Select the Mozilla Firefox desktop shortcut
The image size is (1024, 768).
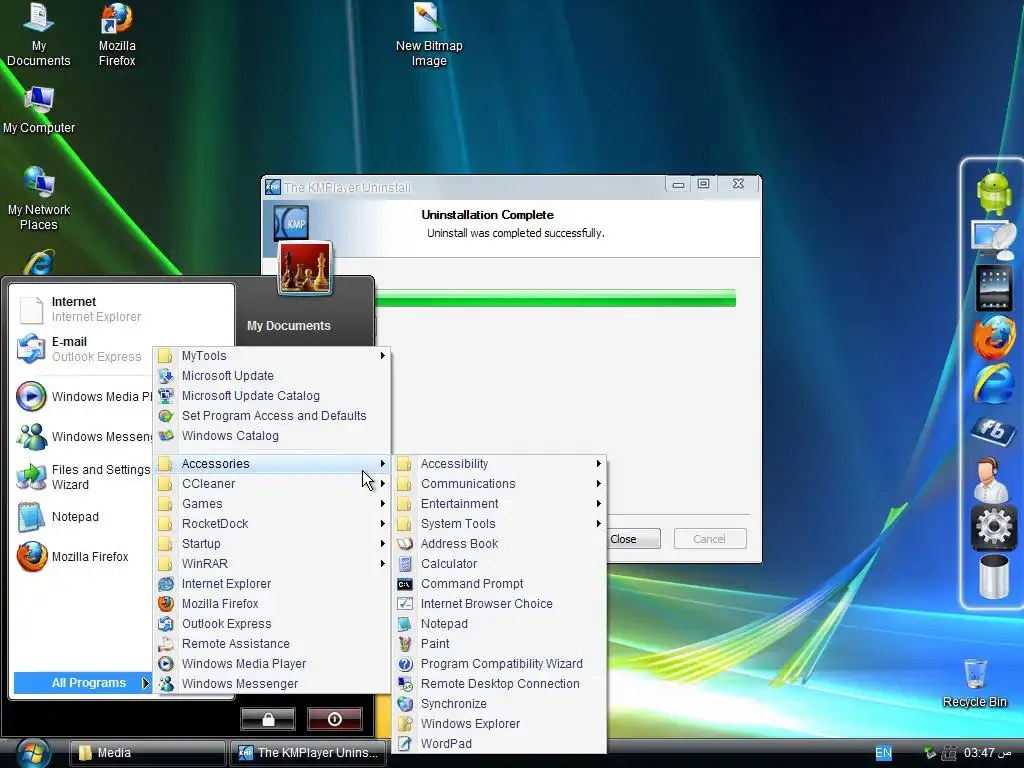117,34
